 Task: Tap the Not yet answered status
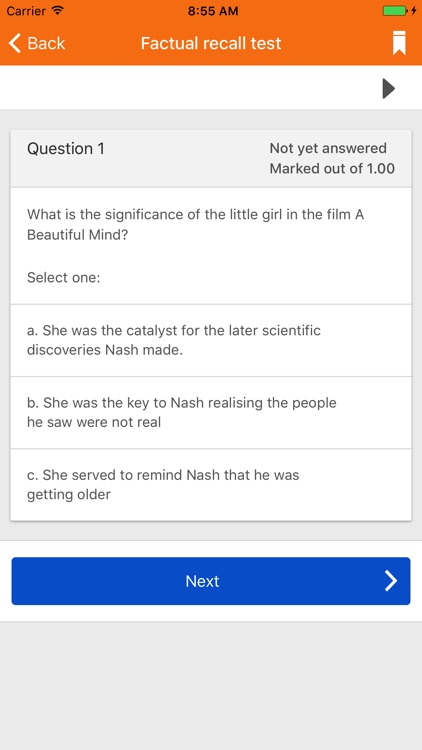tap(328, 148)
